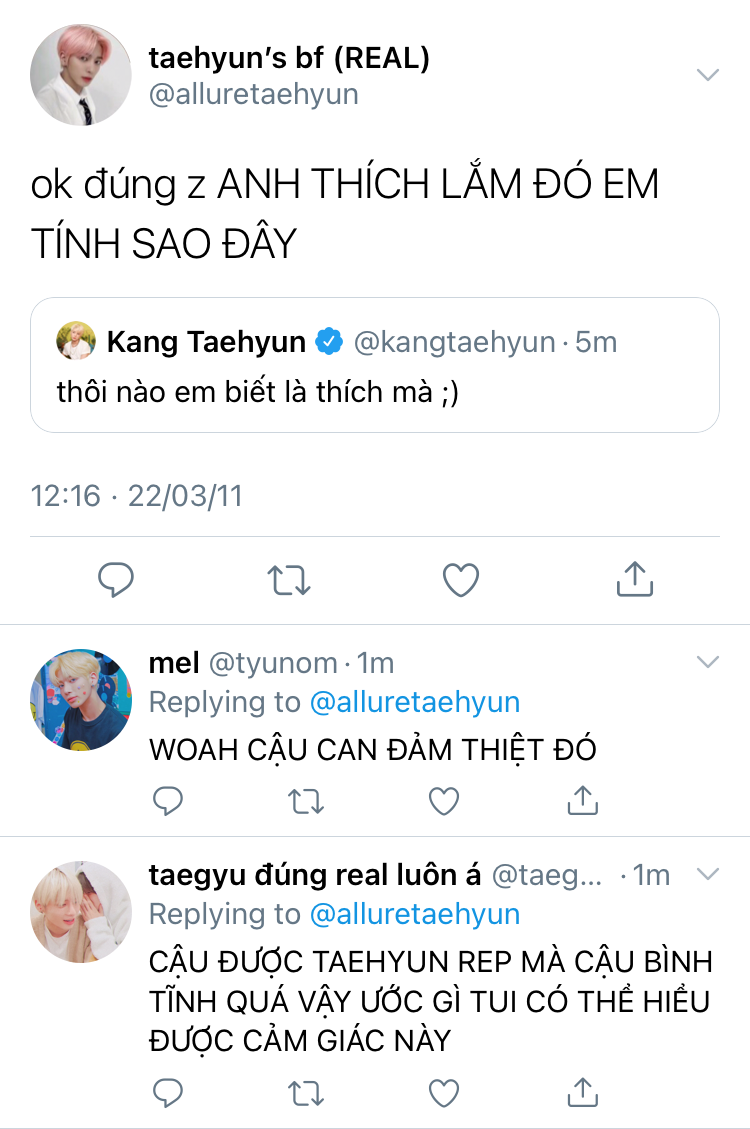This screenshot has height=1129, width=750.
Task: Like the taegyu account's reply
Action: [x=444, y=1091]
